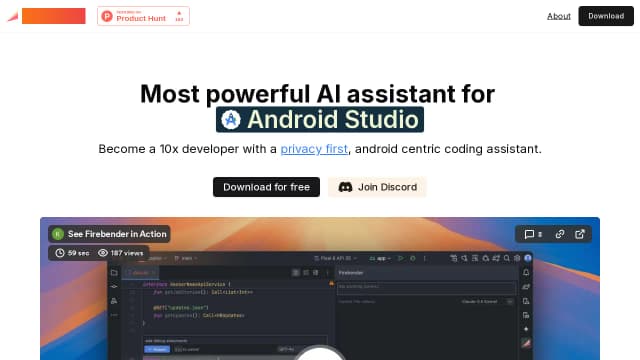Copy video link with chain icon

(x=560, y=234)
